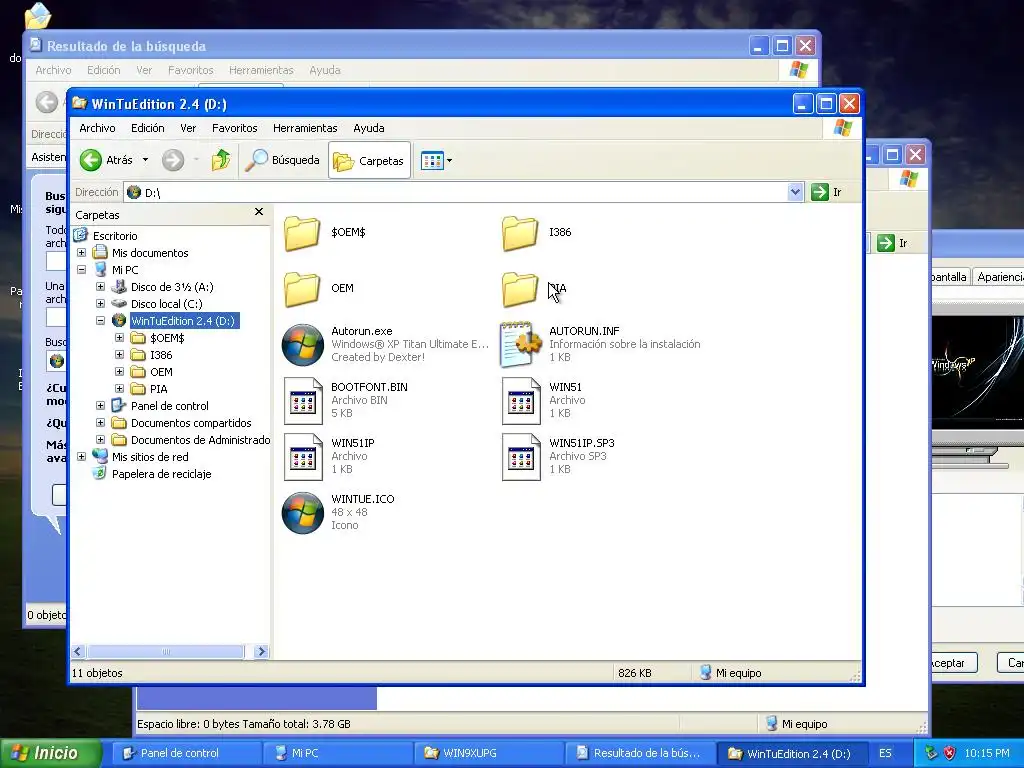This screenshot has width=1024, height=768.
Task: Expand Mis sitios de red node
Action: tap(82, 456)
